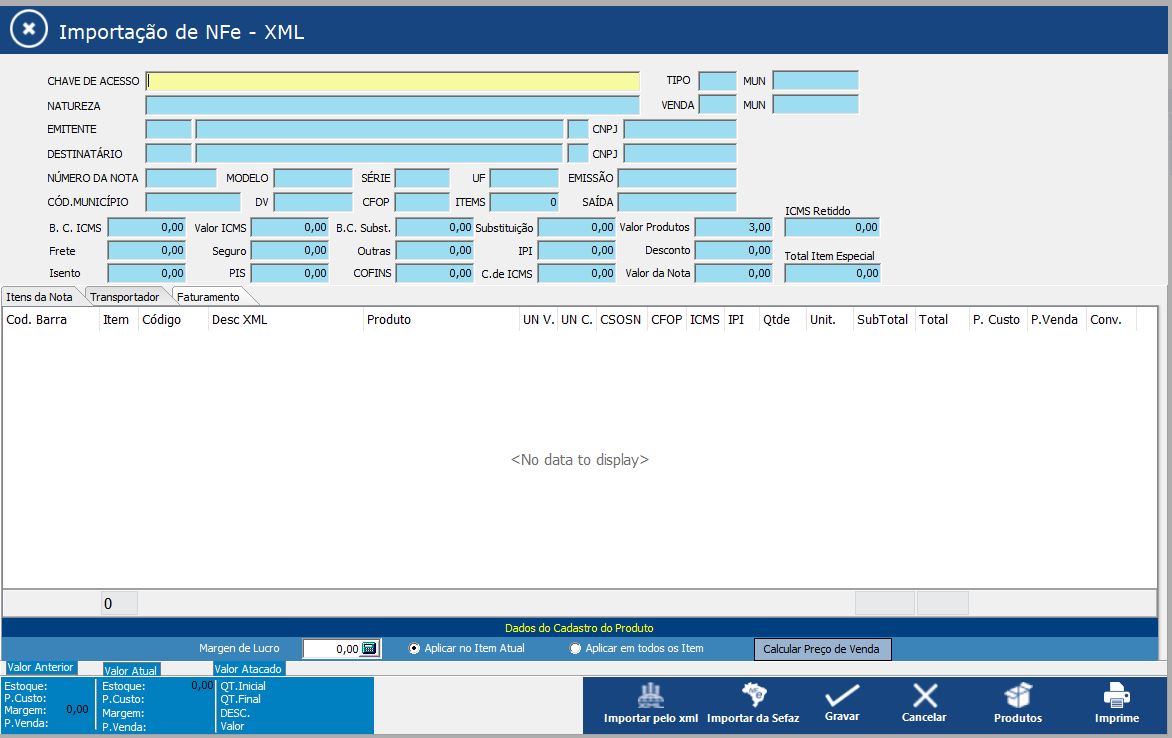1172x738 pixels.
Task: Switch to the Transportador tab
Action: [125, 297]
